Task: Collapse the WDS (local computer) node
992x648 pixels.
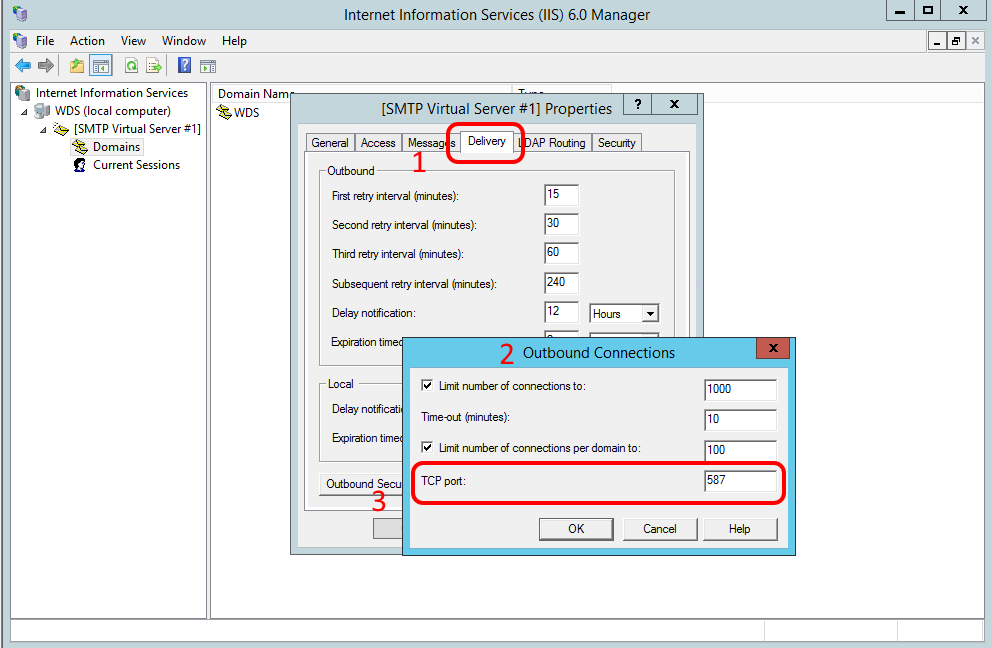Action: pyautogui.click(x=25, y=112)
